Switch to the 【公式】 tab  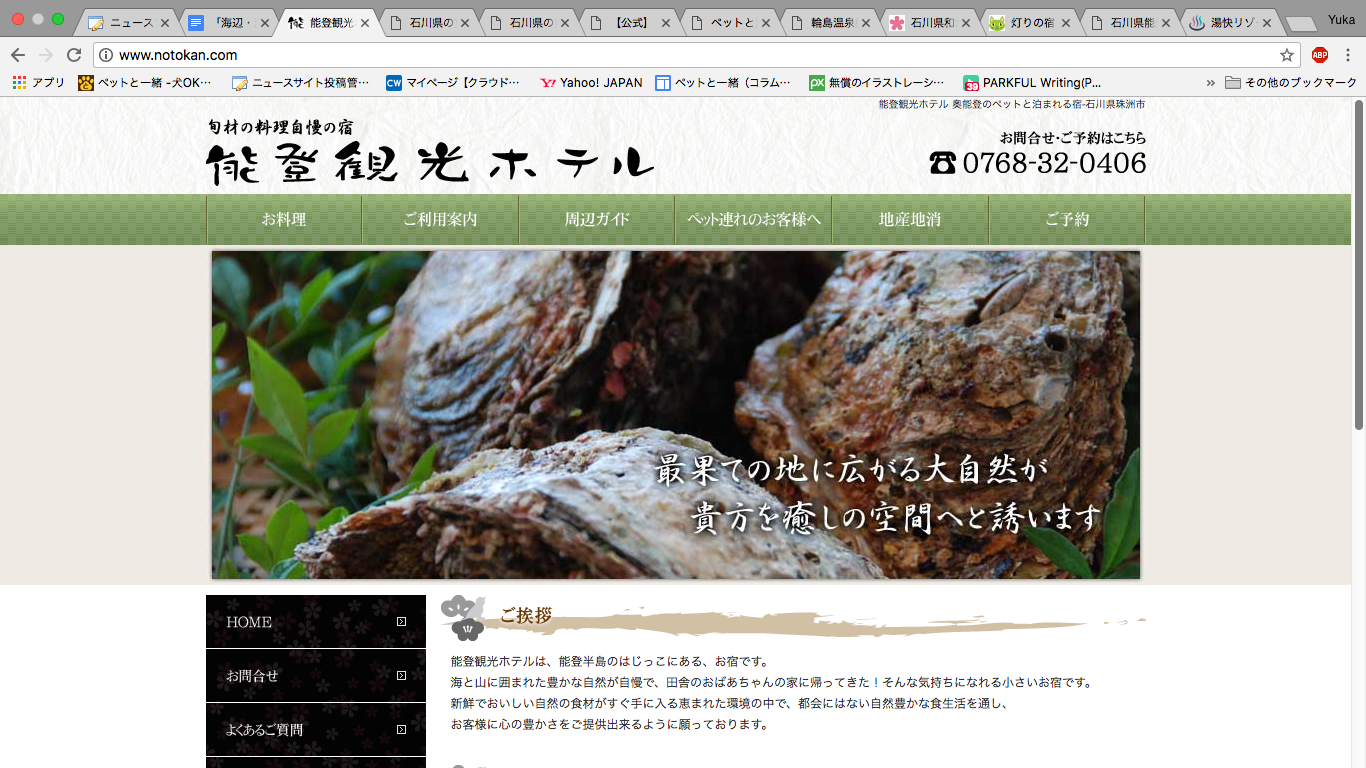(628, 22)
